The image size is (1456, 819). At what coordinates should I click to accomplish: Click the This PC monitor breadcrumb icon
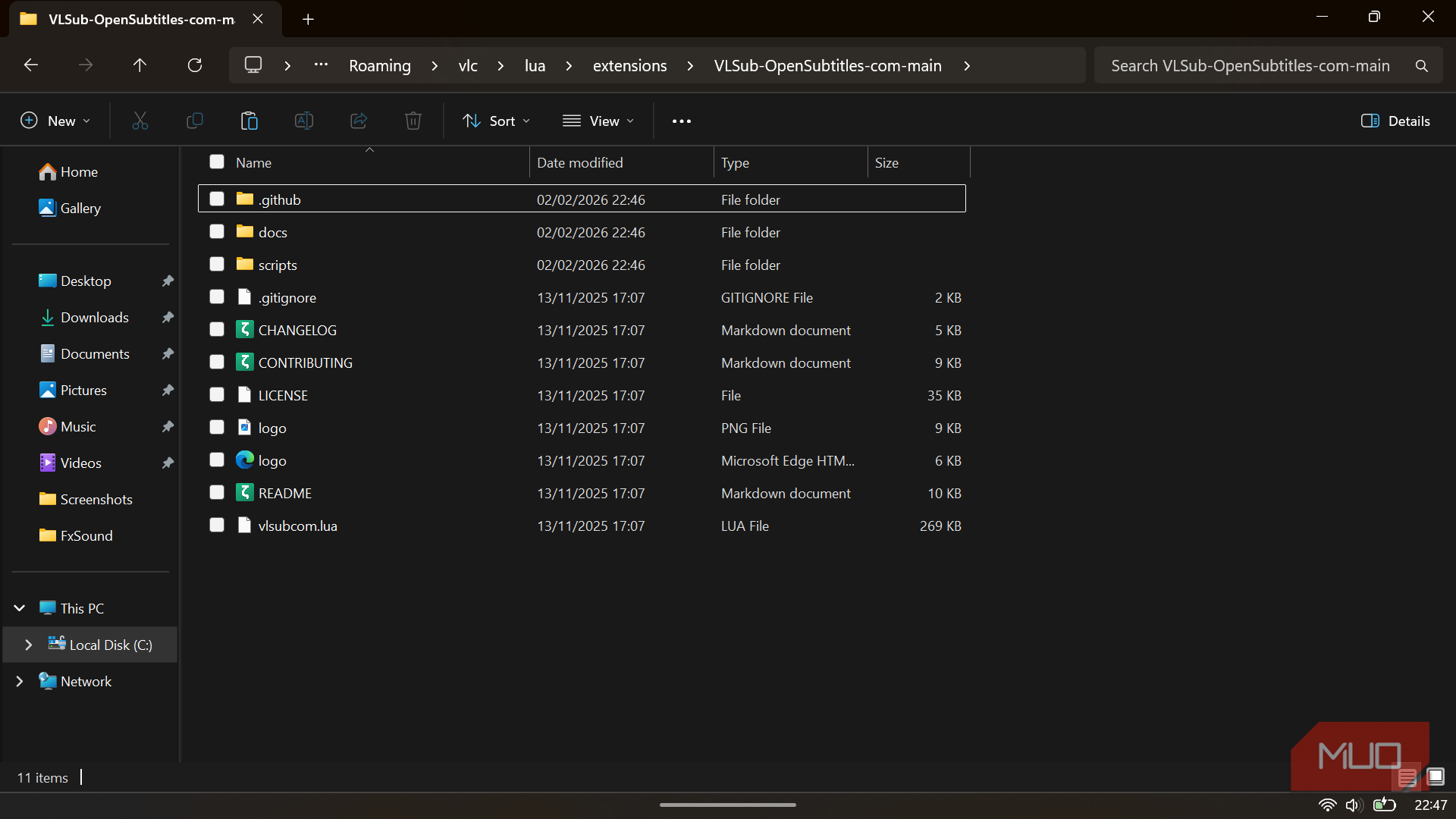[253, 65]
